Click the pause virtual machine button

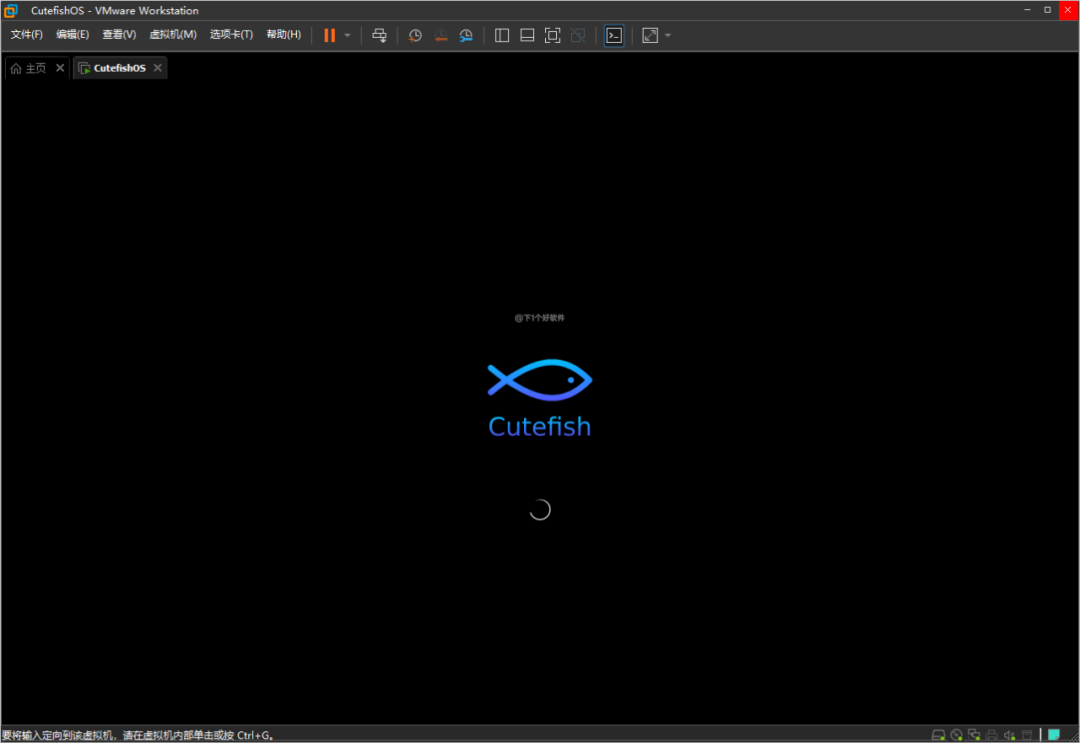(329, 35)
